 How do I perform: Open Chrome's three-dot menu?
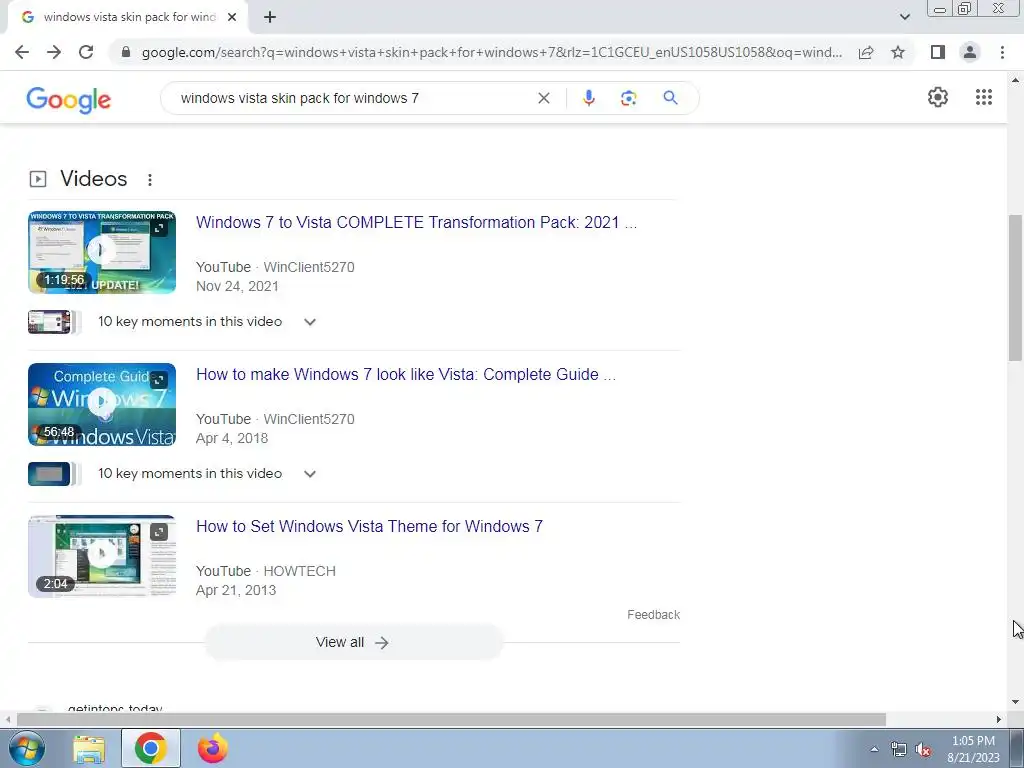(x=1002, y=52)
